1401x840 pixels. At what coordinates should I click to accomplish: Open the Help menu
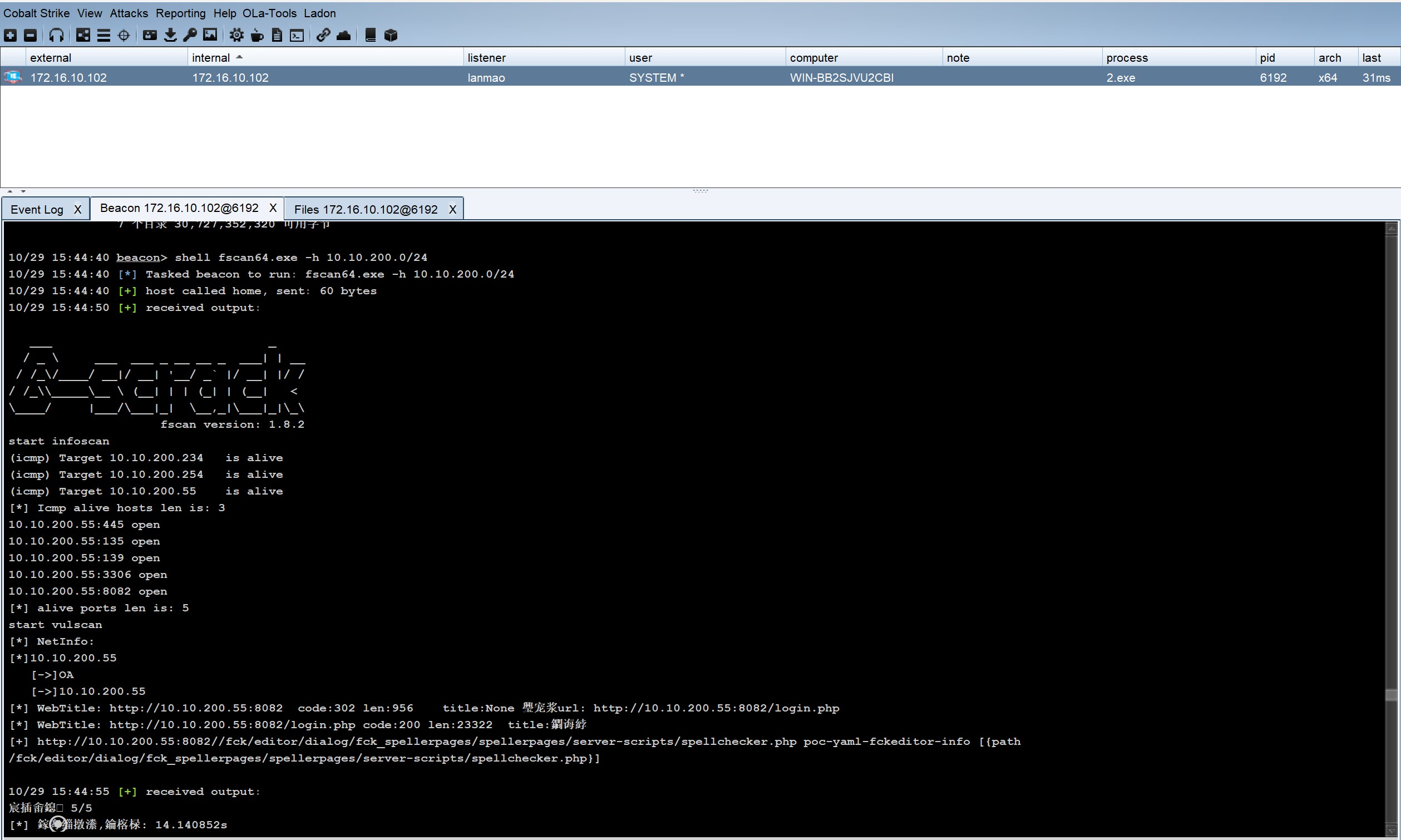point(225,13)
